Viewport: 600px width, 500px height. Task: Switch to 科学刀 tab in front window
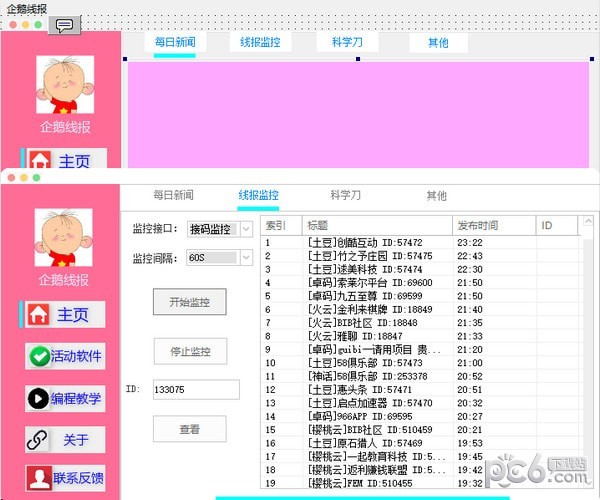click(346, 195)
